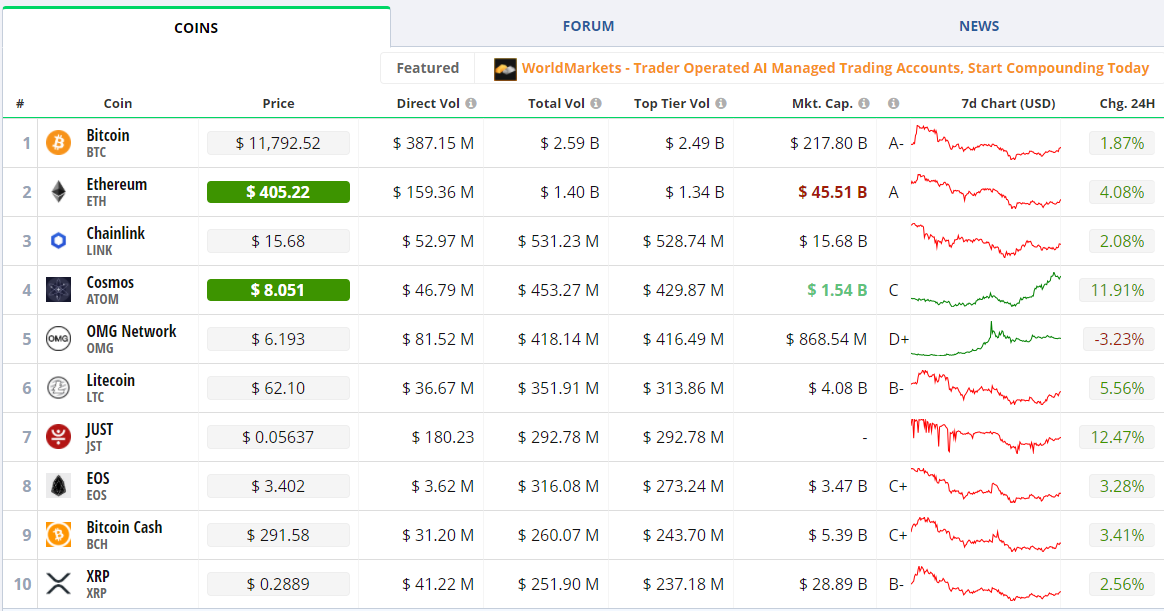Click the JUST JST logo icon
Viewport: 1164px width, 611px height.
tap(59, 437)
